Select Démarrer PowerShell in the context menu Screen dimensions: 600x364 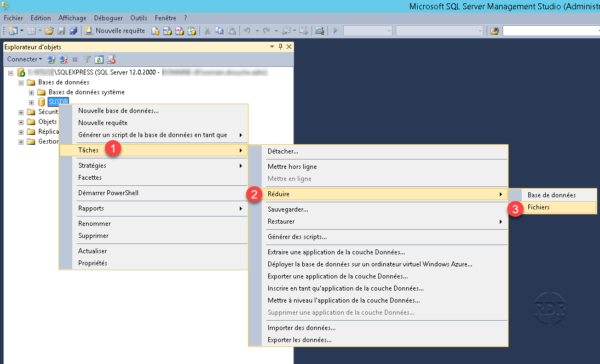click(x=154, y=193)
